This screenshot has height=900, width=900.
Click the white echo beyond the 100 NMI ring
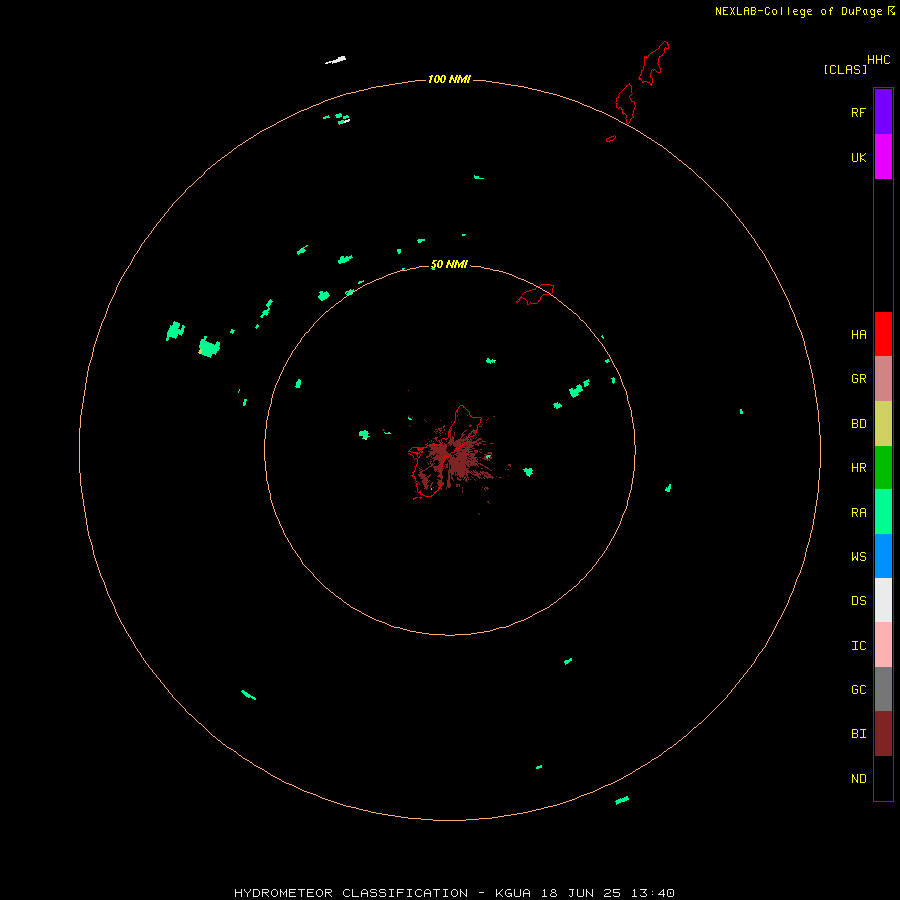click(x=336, y=60)
